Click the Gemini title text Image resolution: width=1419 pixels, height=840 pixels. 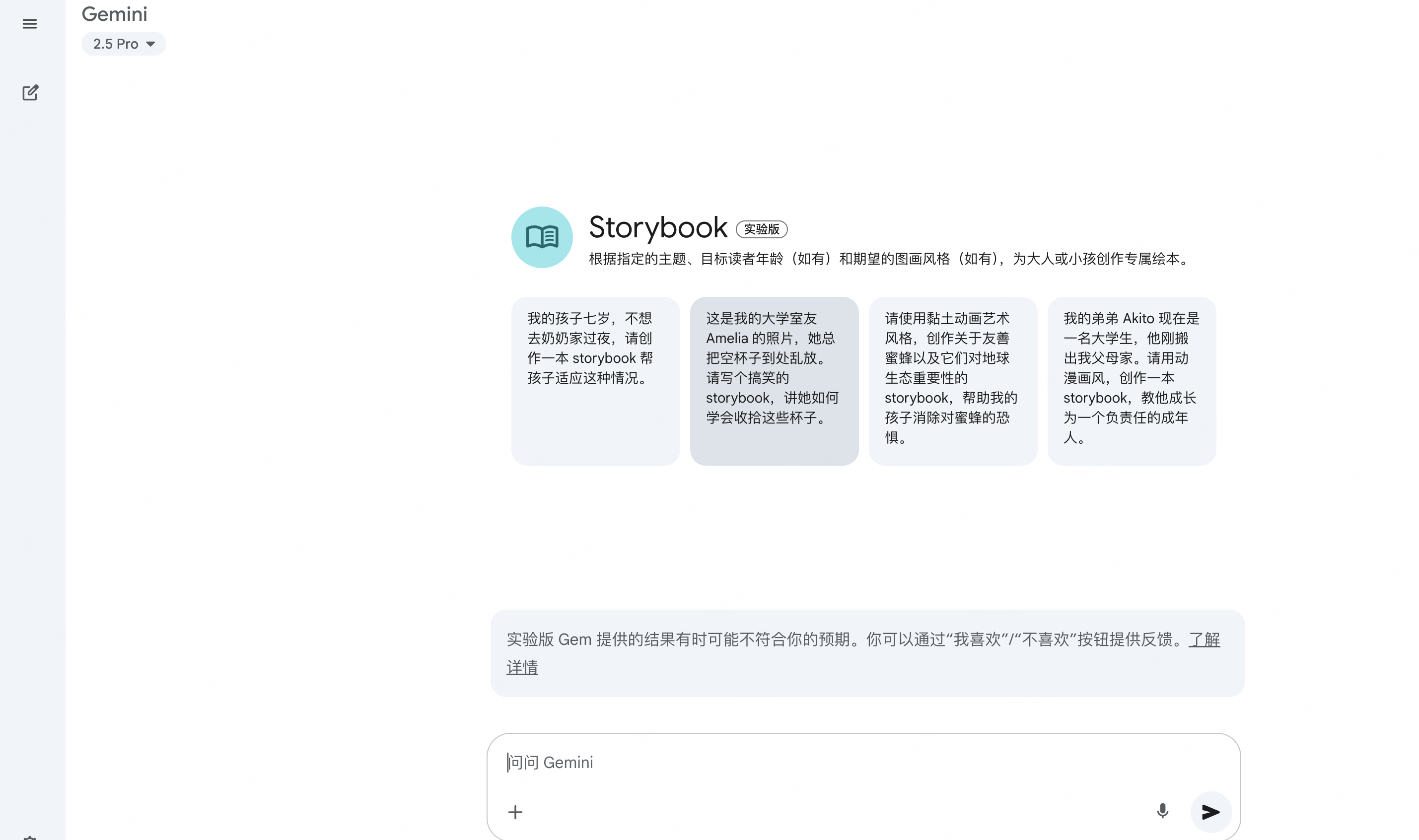click(x=114, y=14)
